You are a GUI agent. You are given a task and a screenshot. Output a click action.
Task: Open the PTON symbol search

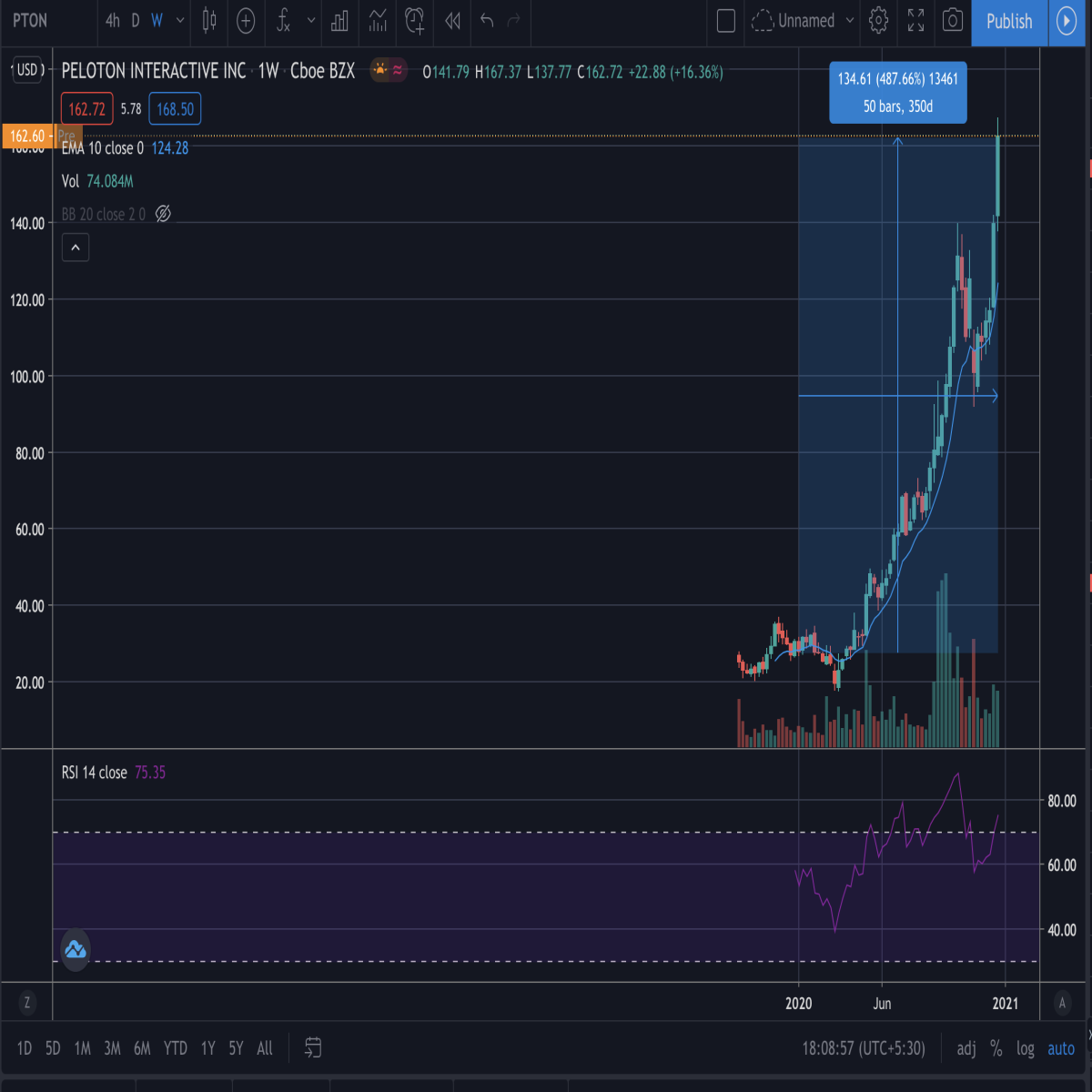click(x=30, y=20)
